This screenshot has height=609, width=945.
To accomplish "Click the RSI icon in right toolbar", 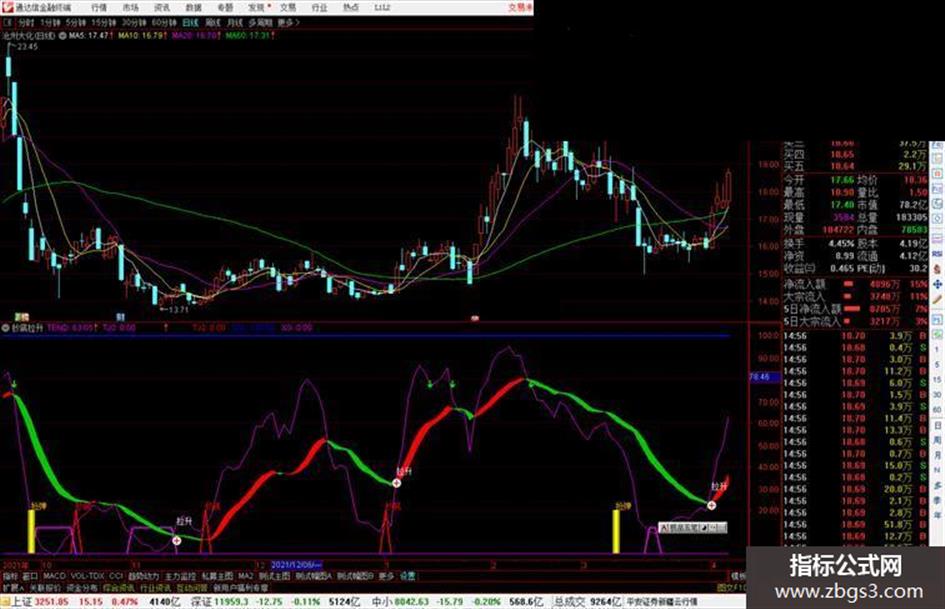I will (x=938, y=254).
